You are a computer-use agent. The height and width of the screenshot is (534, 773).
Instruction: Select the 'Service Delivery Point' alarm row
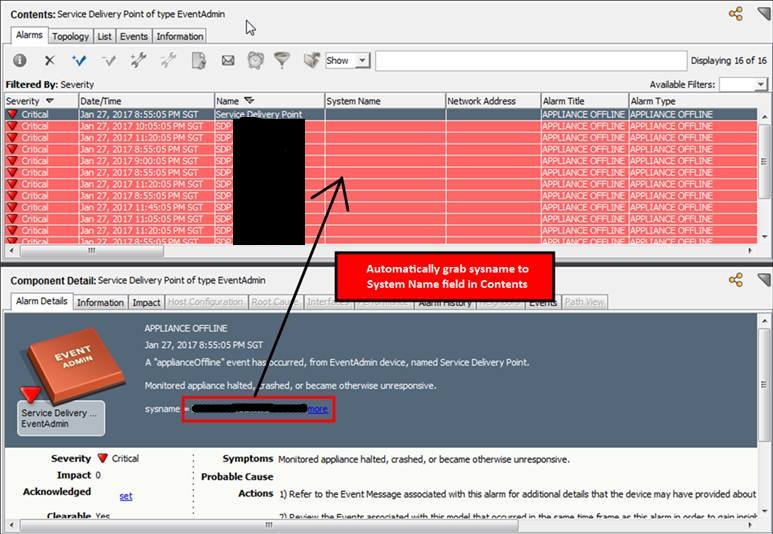pos(381,114)
